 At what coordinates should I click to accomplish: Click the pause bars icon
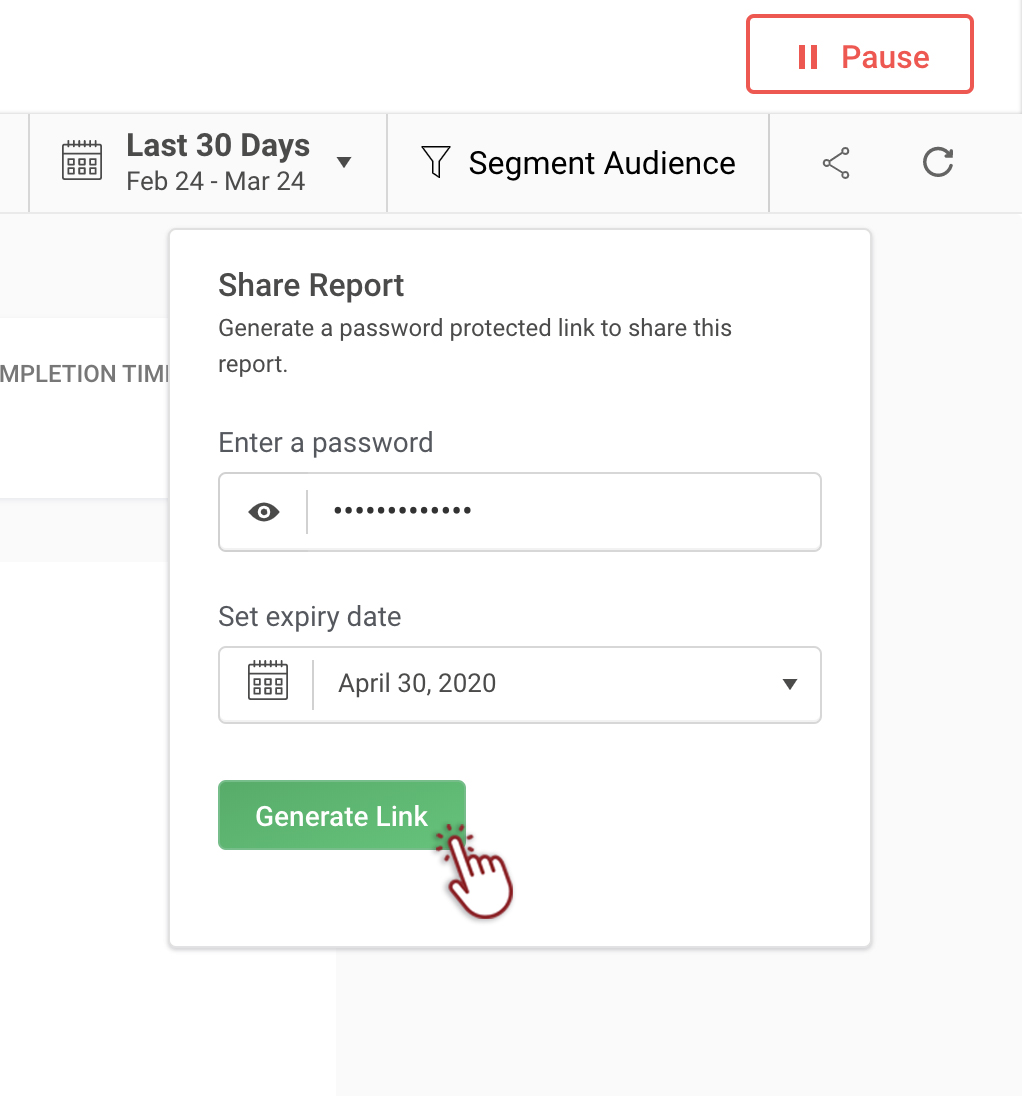click(x=808, y=57)
